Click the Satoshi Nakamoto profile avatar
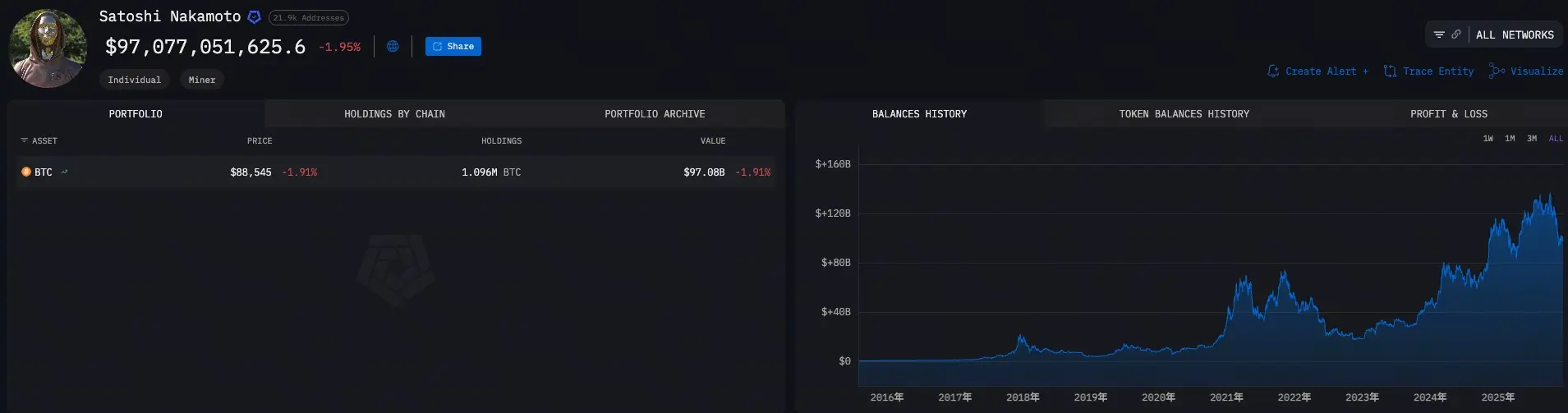 click(48, 49)
